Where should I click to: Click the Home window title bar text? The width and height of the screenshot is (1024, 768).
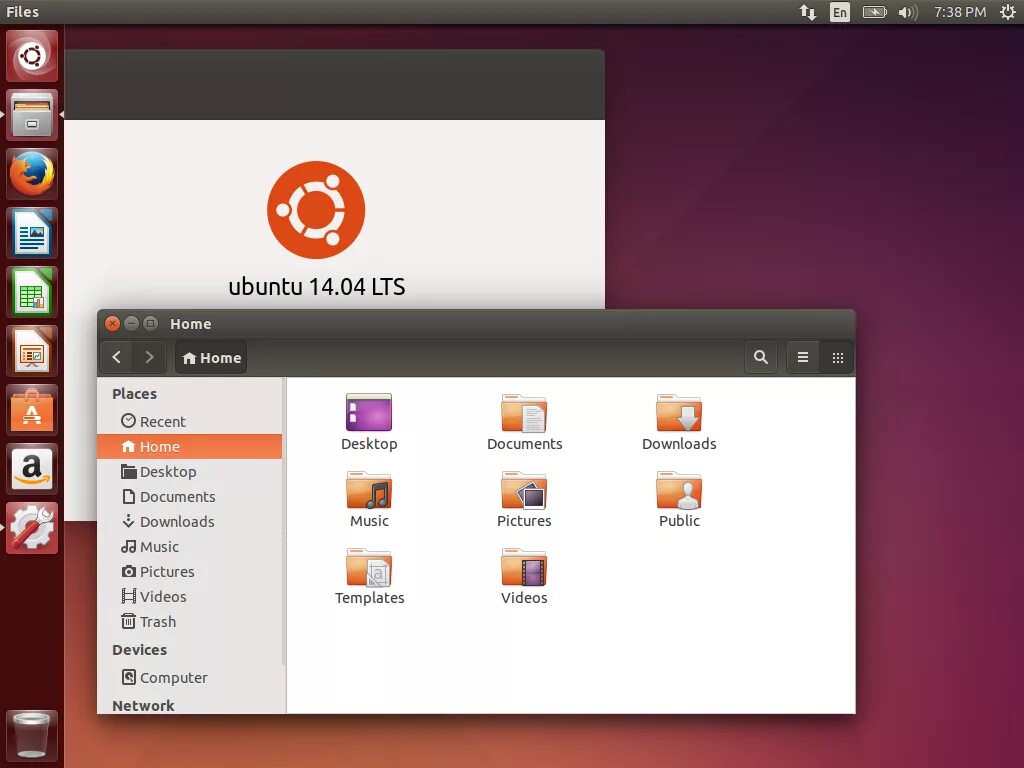(191, 324)
